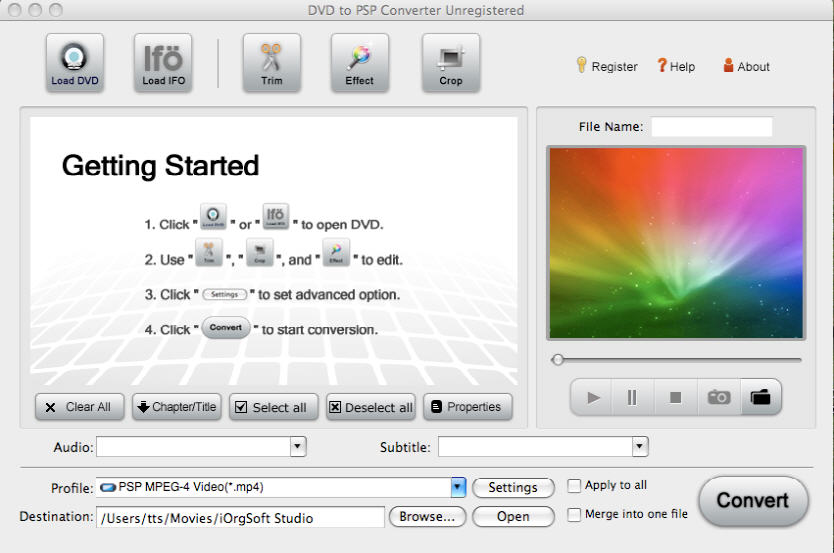This screenshot has height=553, width=834.
Task: Check Merge into one file option
Action: (574, 515)
